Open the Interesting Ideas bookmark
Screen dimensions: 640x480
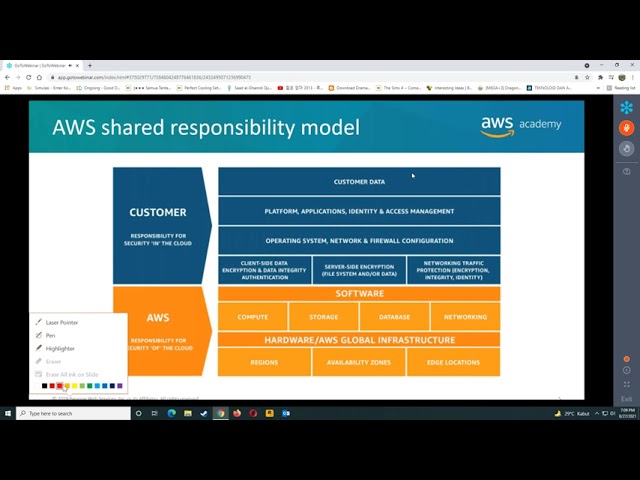click(x=449, y=88)
